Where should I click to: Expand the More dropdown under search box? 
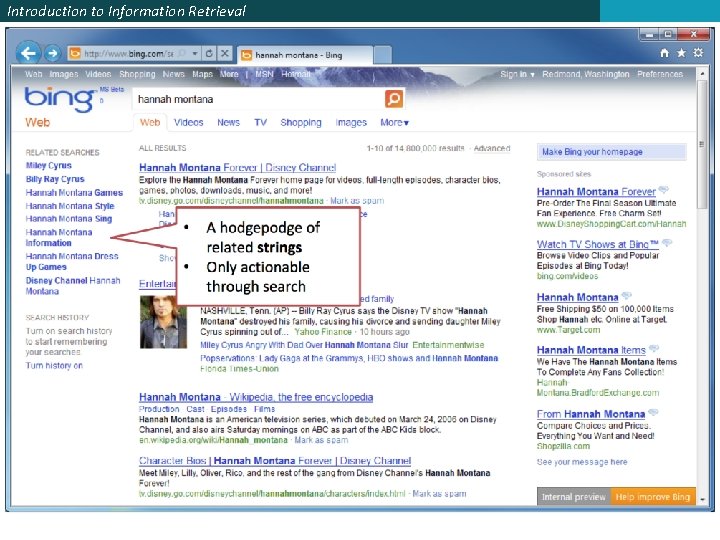394,123
